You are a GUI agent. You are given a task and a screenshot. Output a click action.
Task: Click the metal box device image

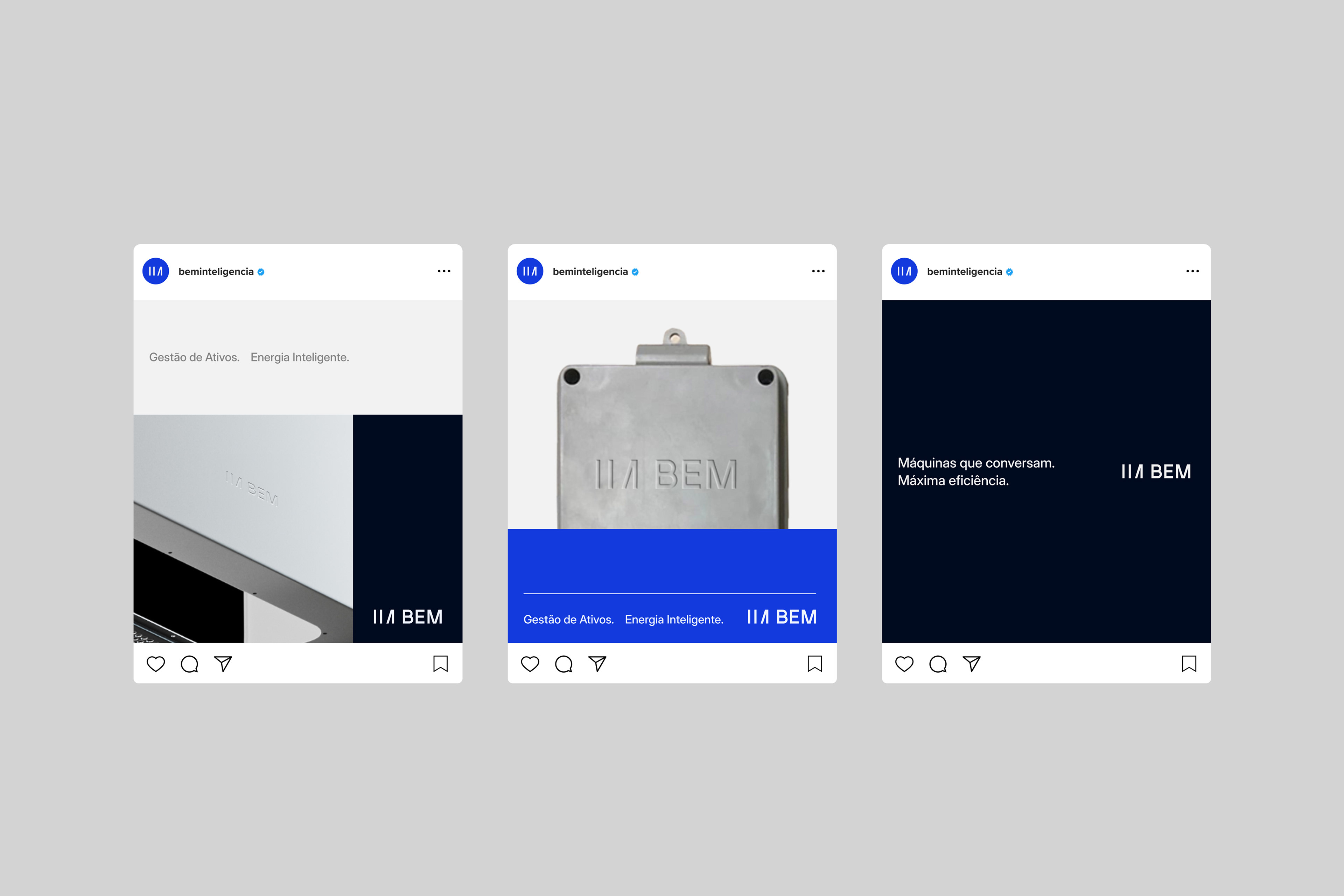672,434
